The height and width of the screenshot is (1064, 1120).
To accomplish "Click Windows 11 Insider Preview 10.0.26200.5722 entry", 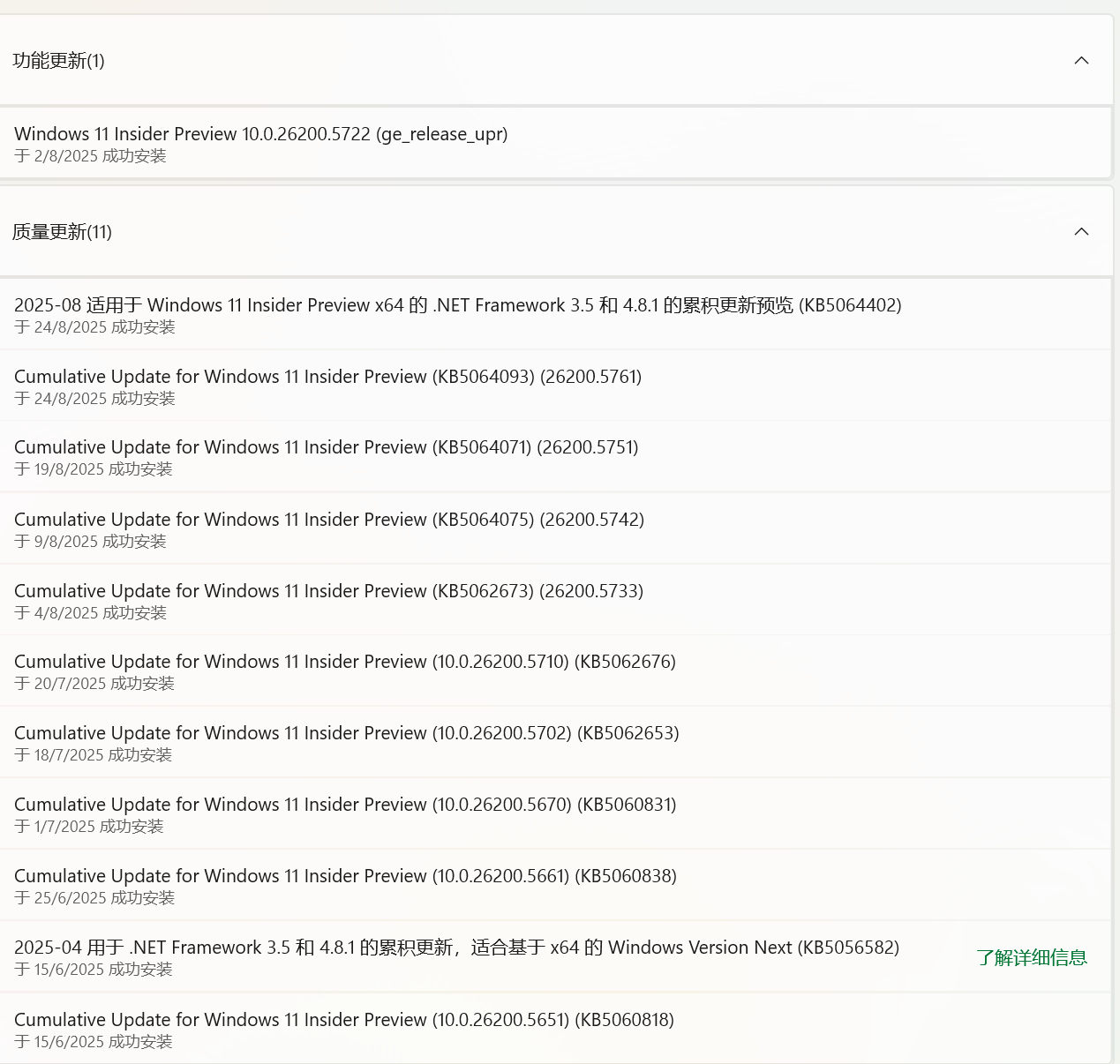I will click(261, 134).
